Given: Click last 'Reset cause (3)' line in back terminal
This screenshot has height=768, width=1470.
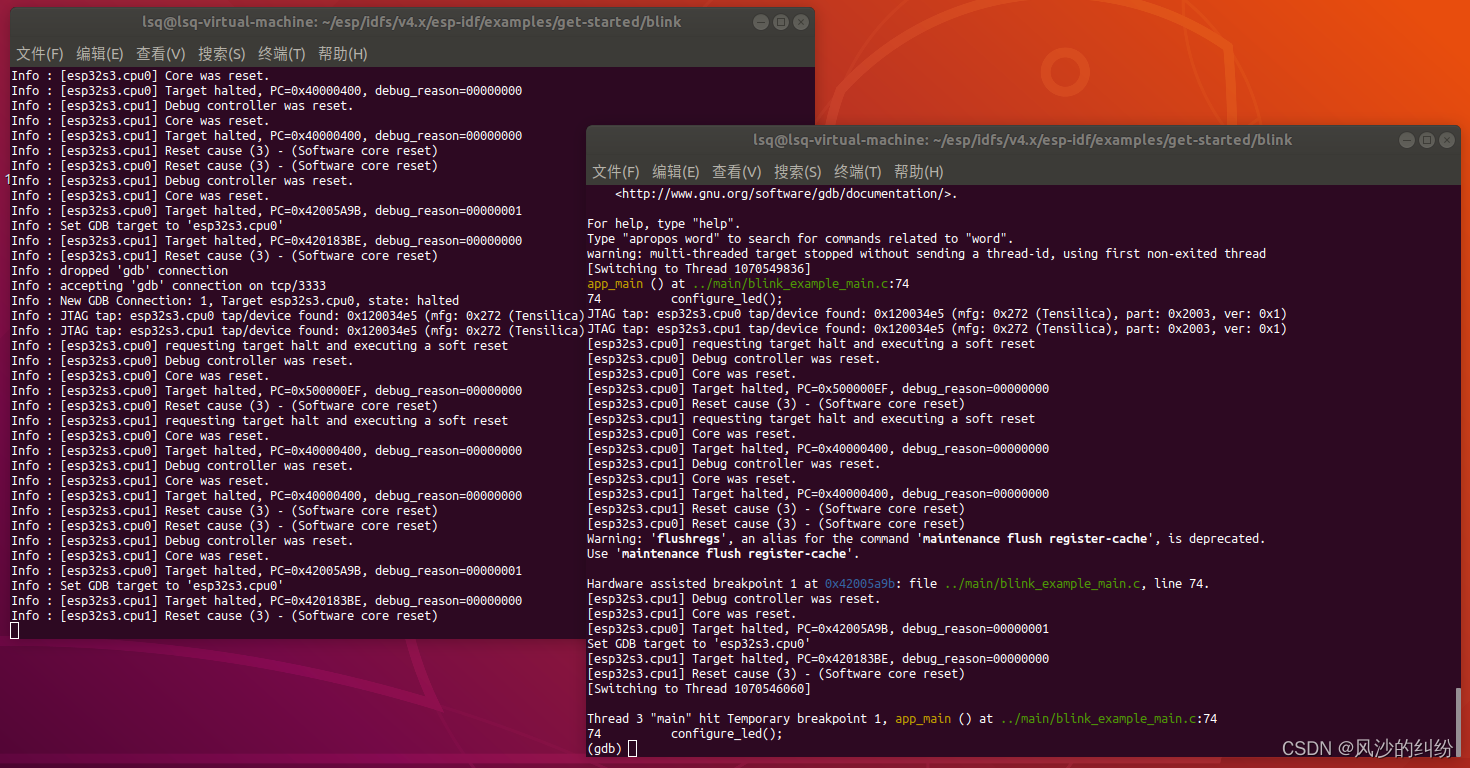Looking at the screenshot, I should coord(224,616).
